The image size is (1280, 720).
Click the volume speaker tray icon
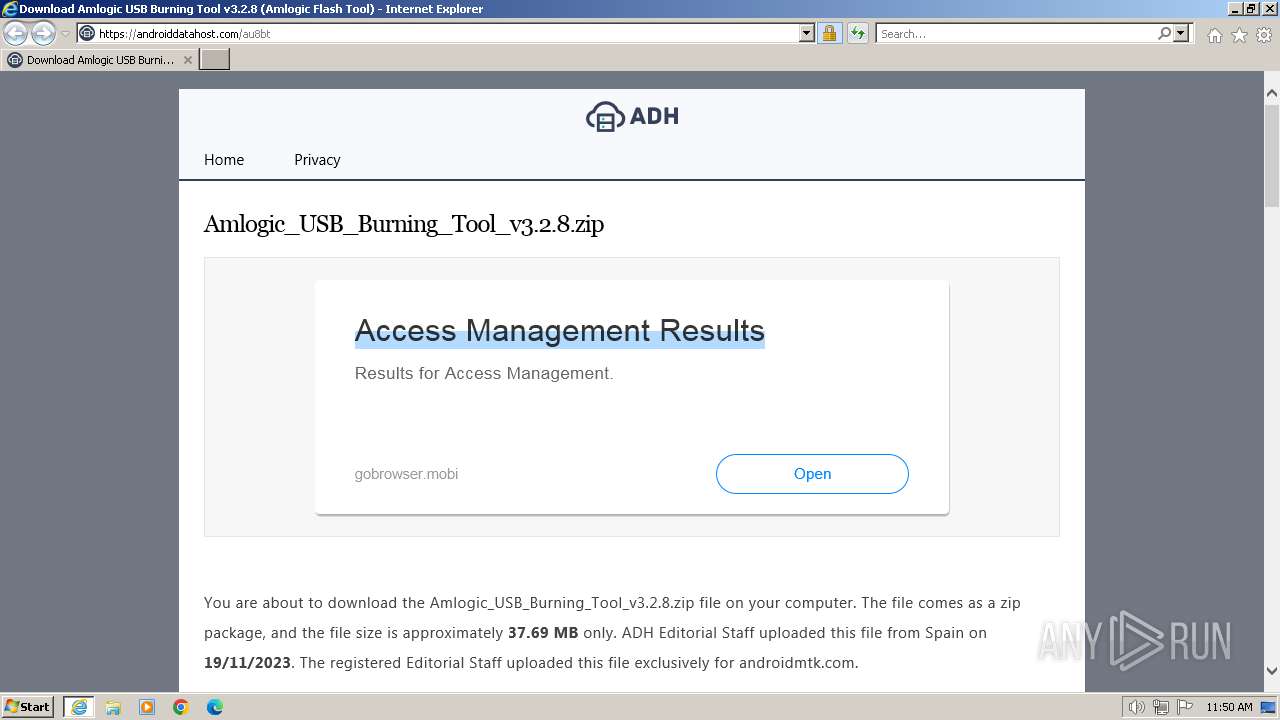point(1137,707)
